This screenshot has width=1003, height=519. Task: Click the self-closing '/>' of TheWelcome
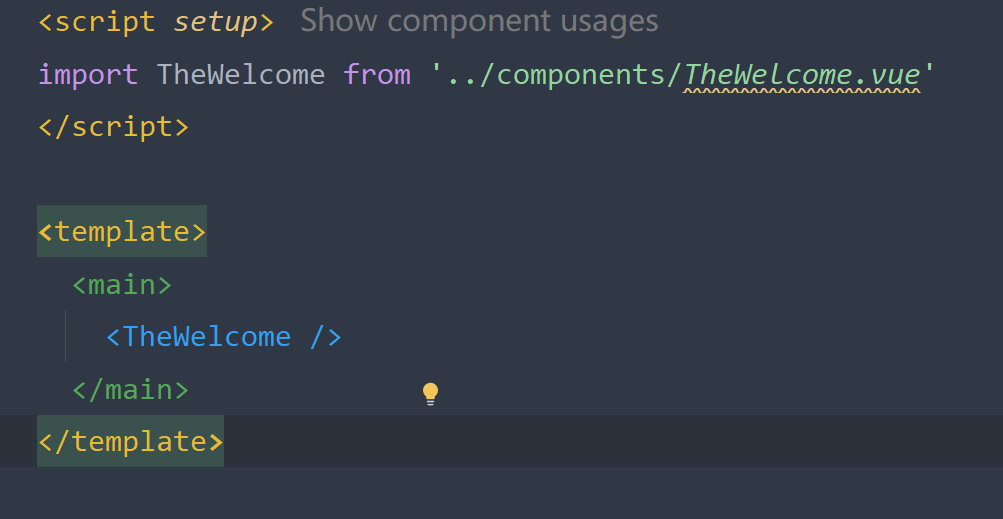pos(326,337)
